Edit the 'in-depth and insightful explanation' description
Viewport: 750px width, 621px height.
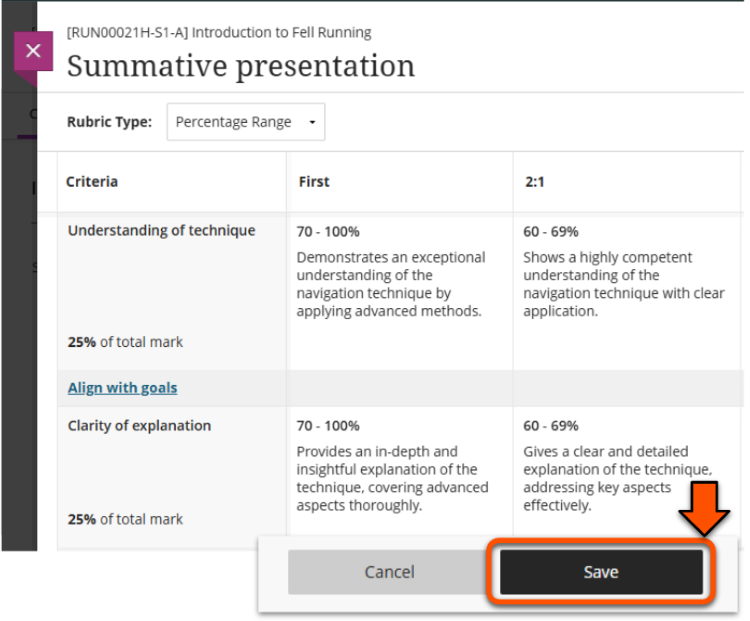[392, 478]
